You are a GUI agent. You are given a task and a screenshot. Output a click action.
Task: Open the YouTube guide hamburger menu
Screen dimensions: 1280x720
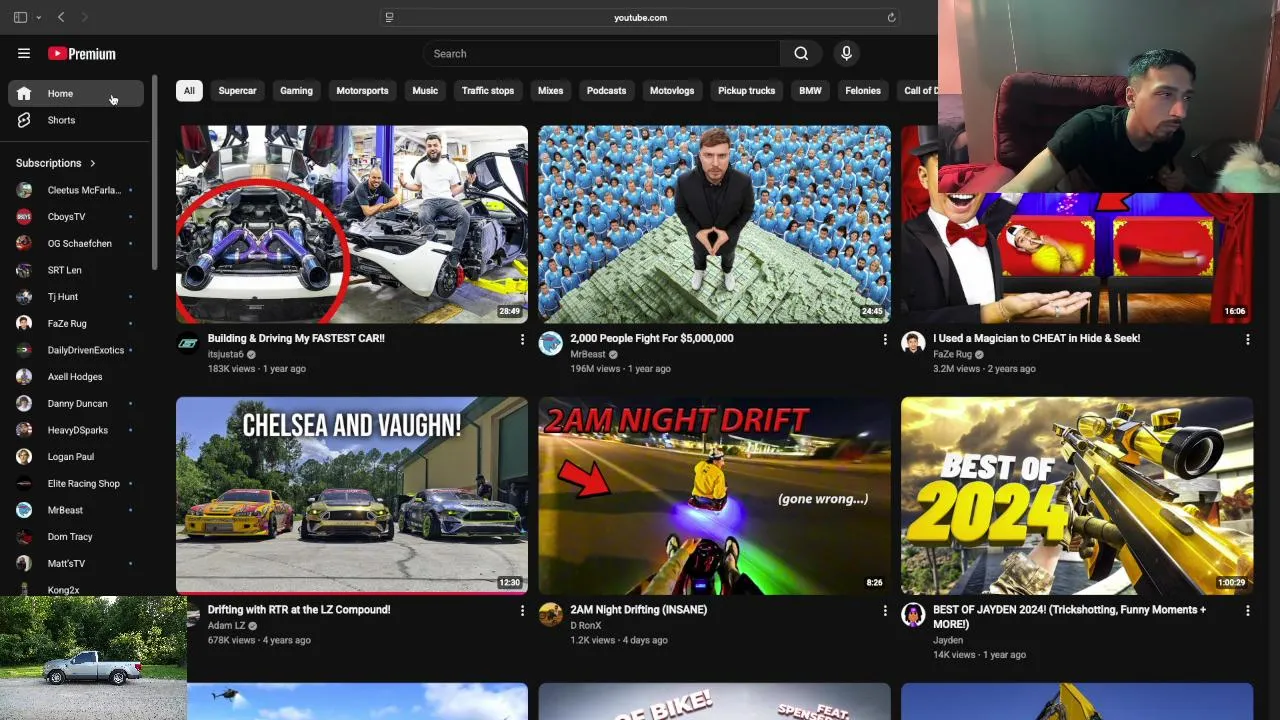(24, 53)
